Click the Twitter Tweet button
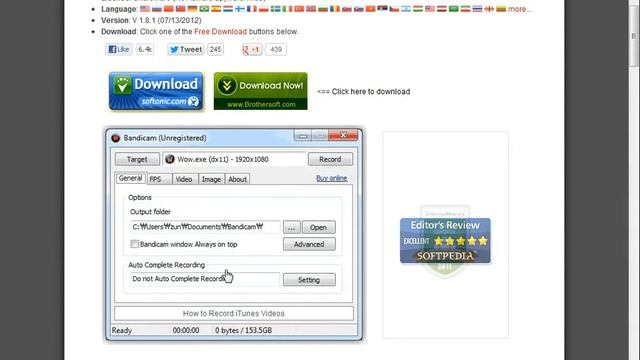 tap(186, 49)
